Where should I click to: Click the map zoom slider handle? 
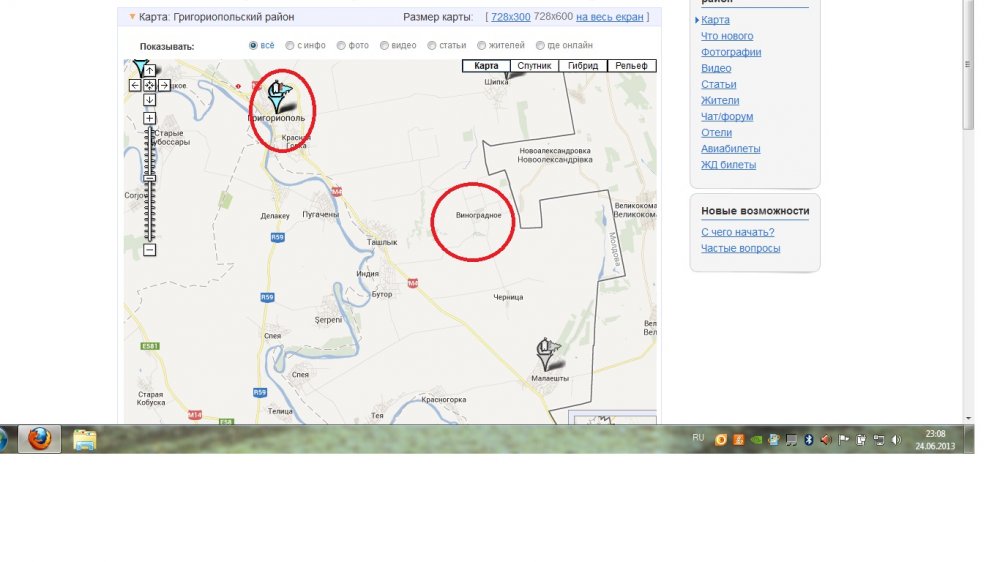click(149, 178)
